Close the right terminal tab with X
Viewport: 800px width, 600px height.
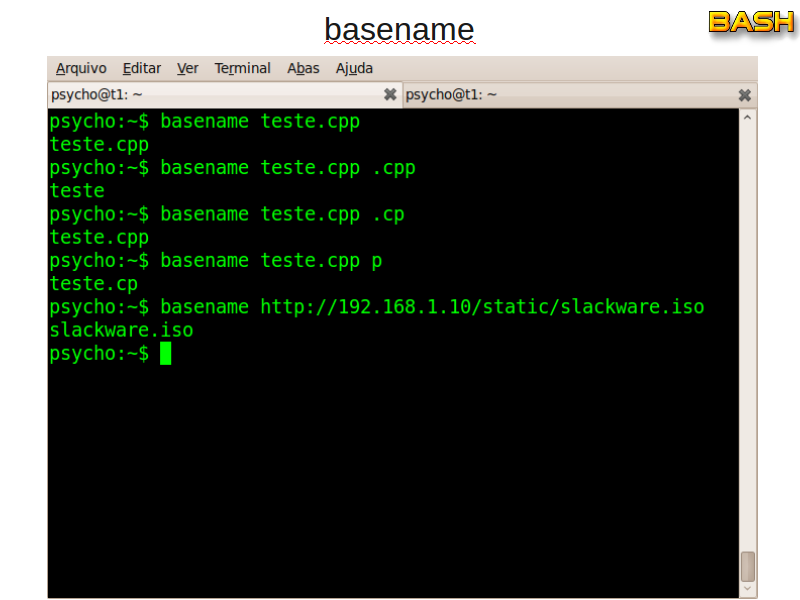click(x=745, y=95)
